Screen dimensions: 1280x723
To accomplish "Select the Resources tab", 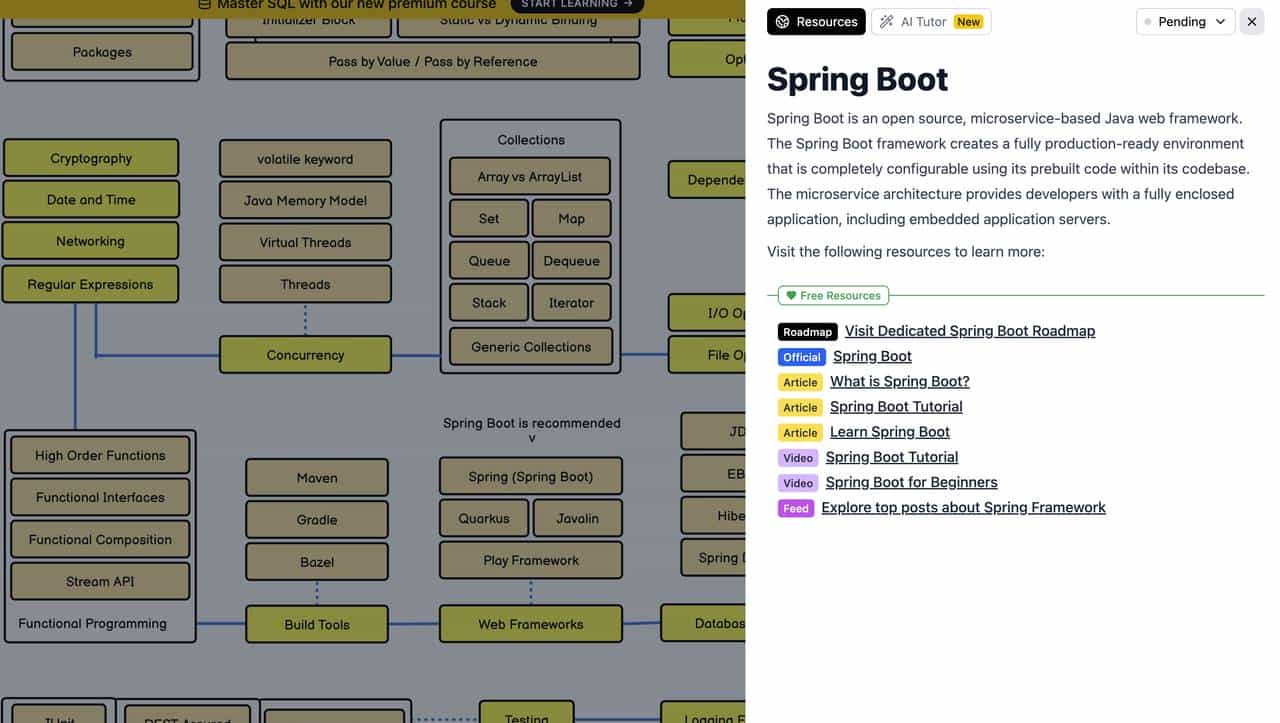I will click(816, 22).
